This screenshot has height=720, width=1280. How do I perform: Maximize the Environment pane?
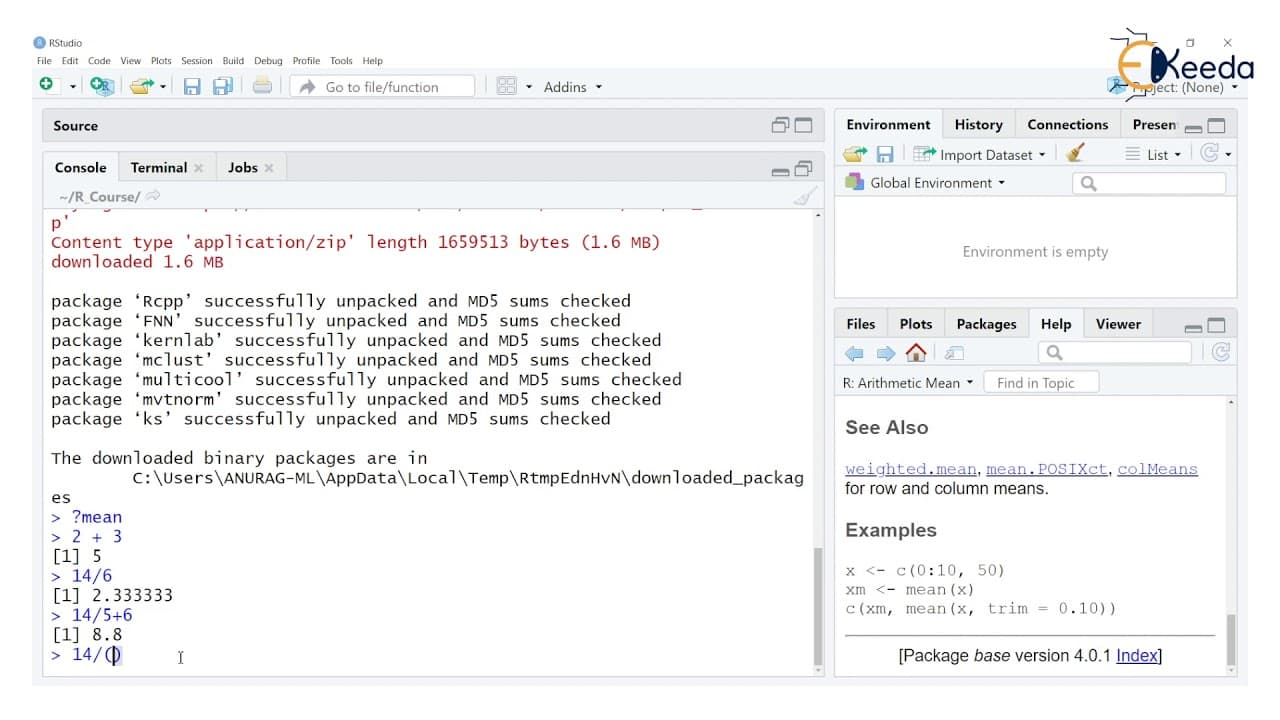(1216, 125)
